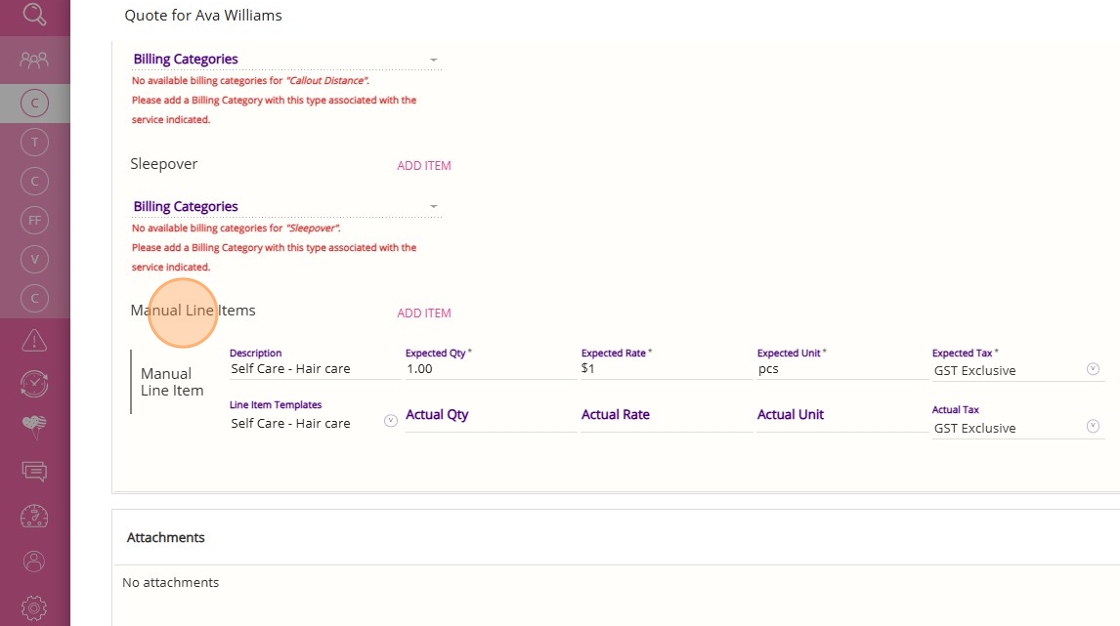The image size is (1120, 626).
Task: Open the warning triangle alerts icon
Action: point(34,341)
